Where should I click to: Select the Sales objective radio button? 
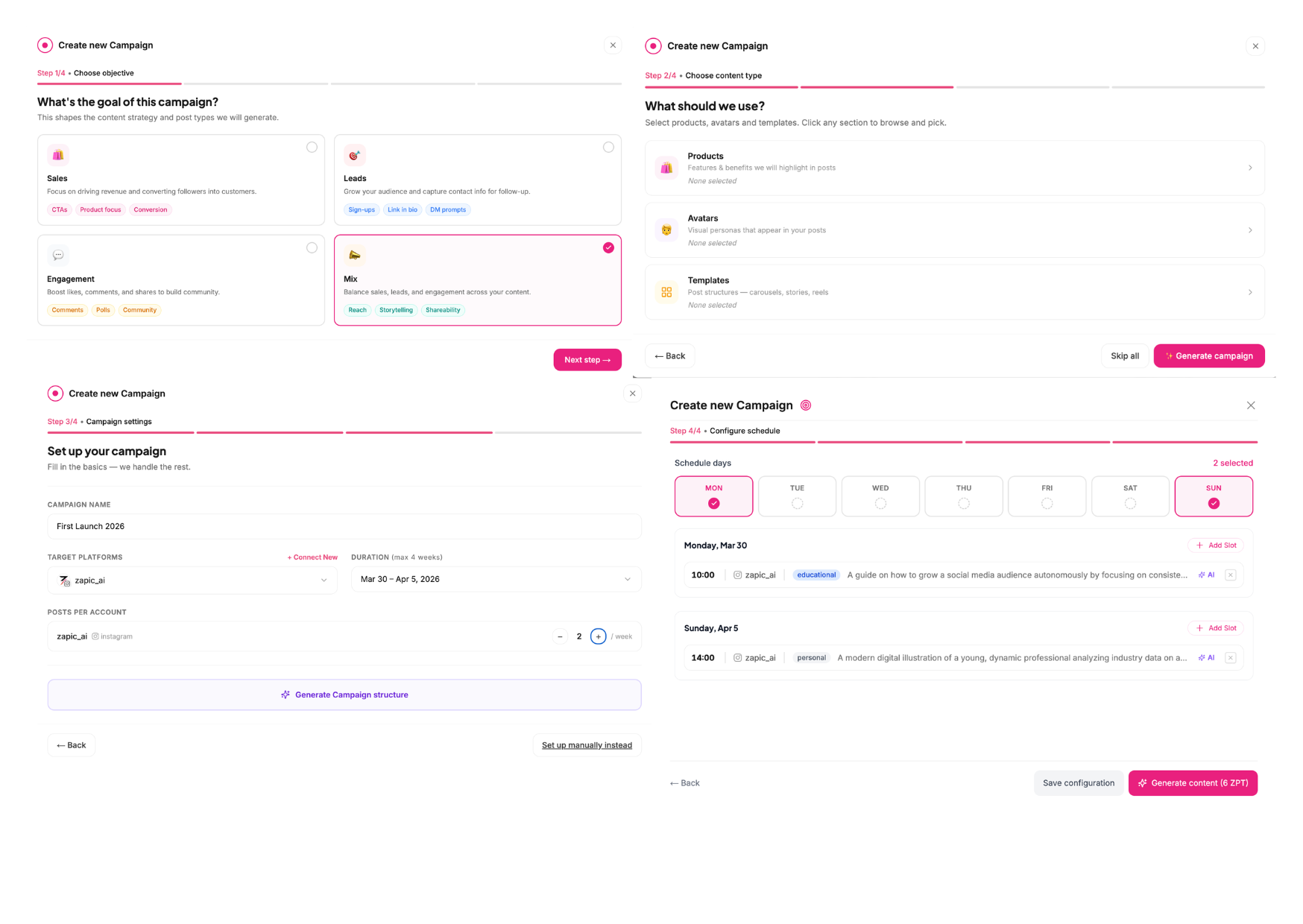312,148
